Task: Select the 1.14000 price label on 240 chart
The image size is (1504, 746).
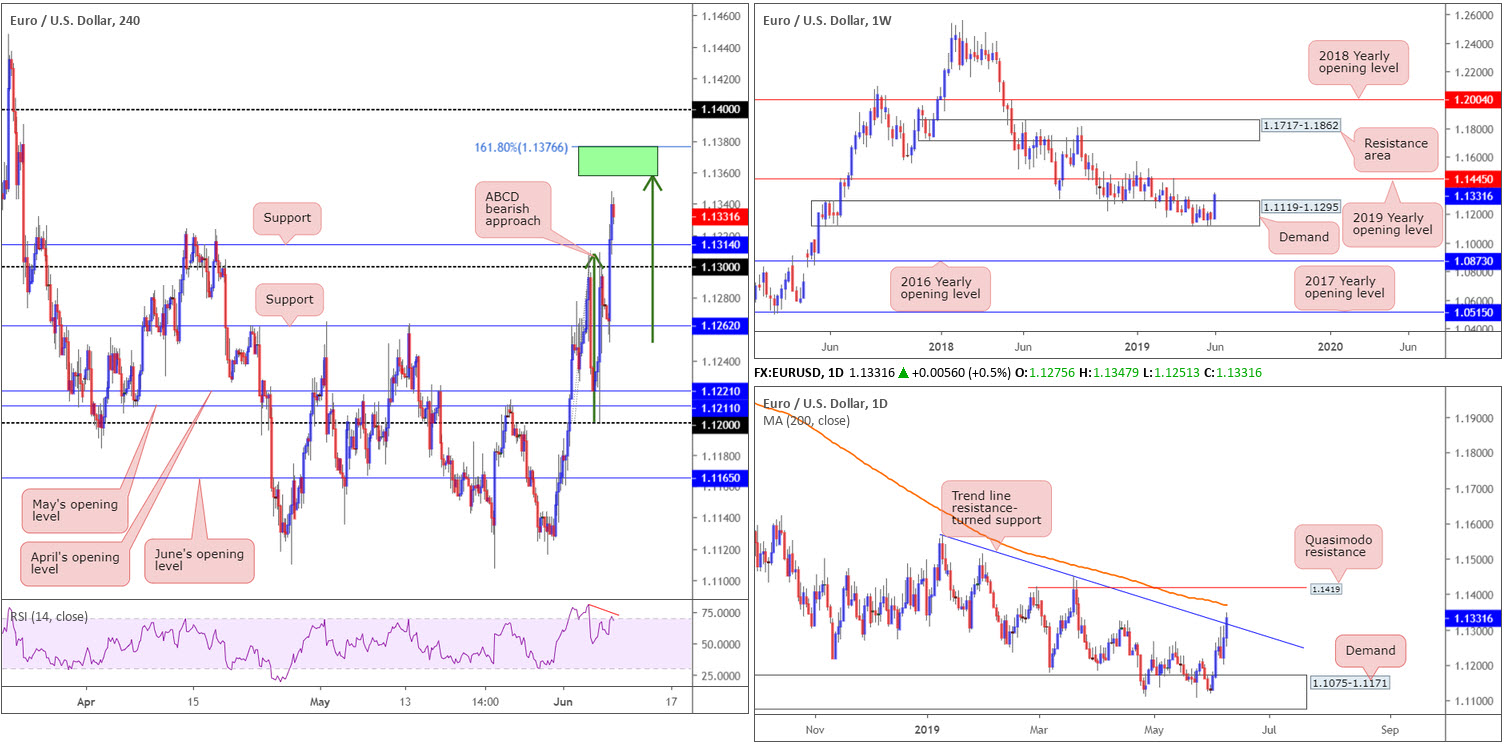Action: [x=721, y=110]
